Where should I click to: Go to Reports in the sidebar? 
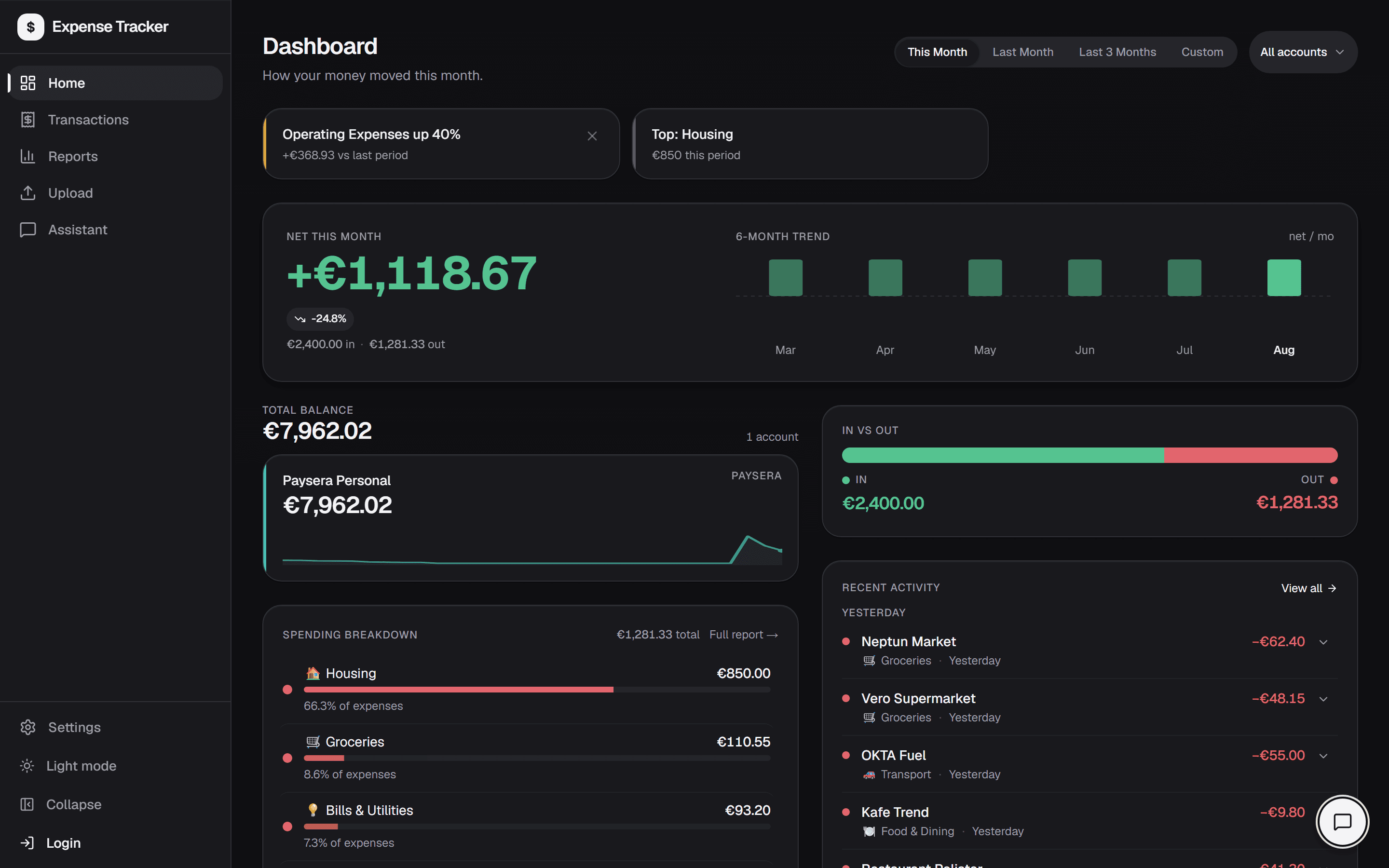click(115, 156)
